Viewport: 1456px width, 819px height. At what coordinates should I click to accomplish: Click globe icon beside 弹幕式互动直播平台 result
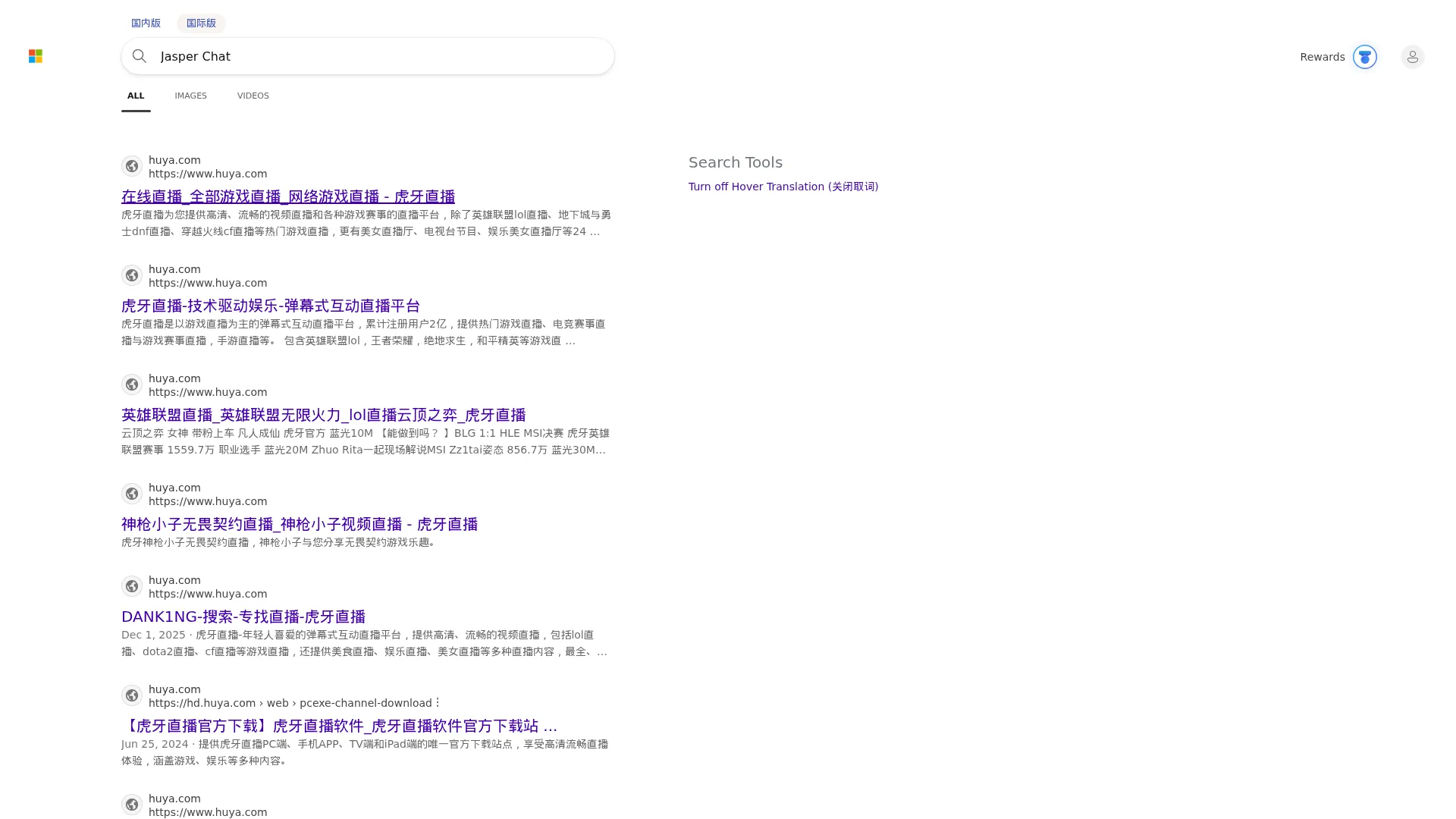tap(132, 275)
